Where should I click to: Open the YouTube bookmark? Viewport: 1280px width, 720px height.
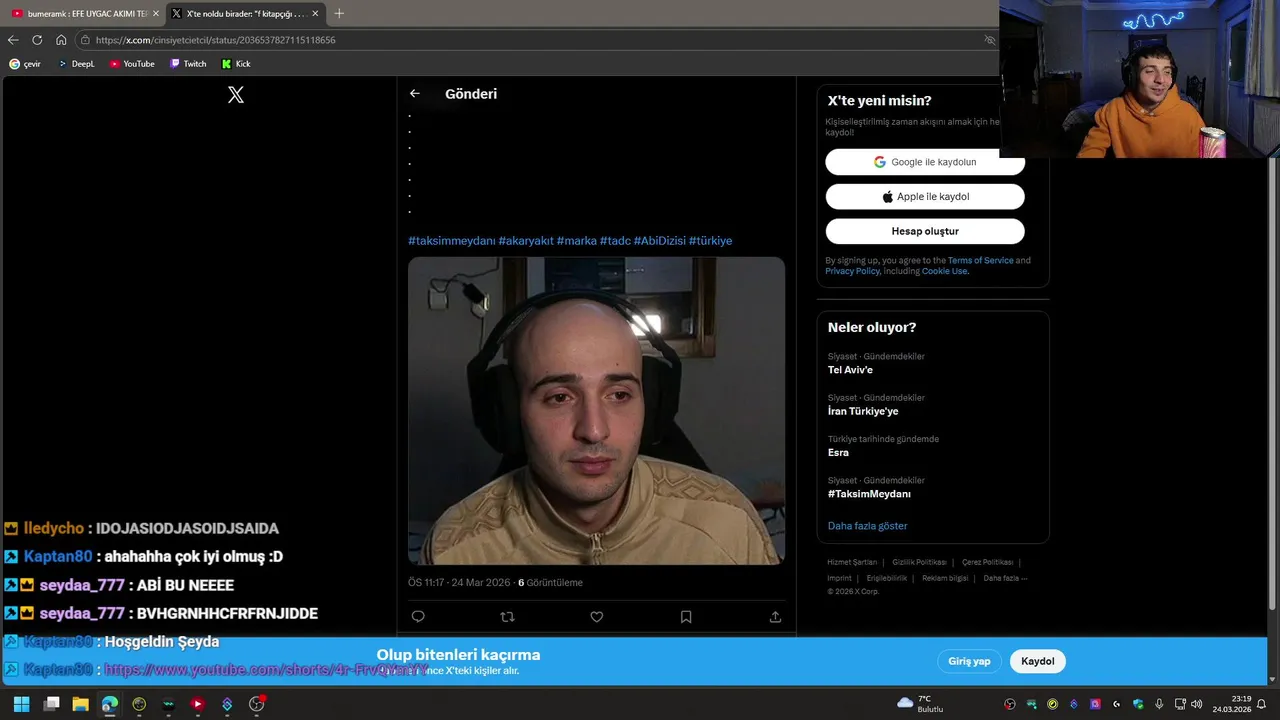point(132,64)
